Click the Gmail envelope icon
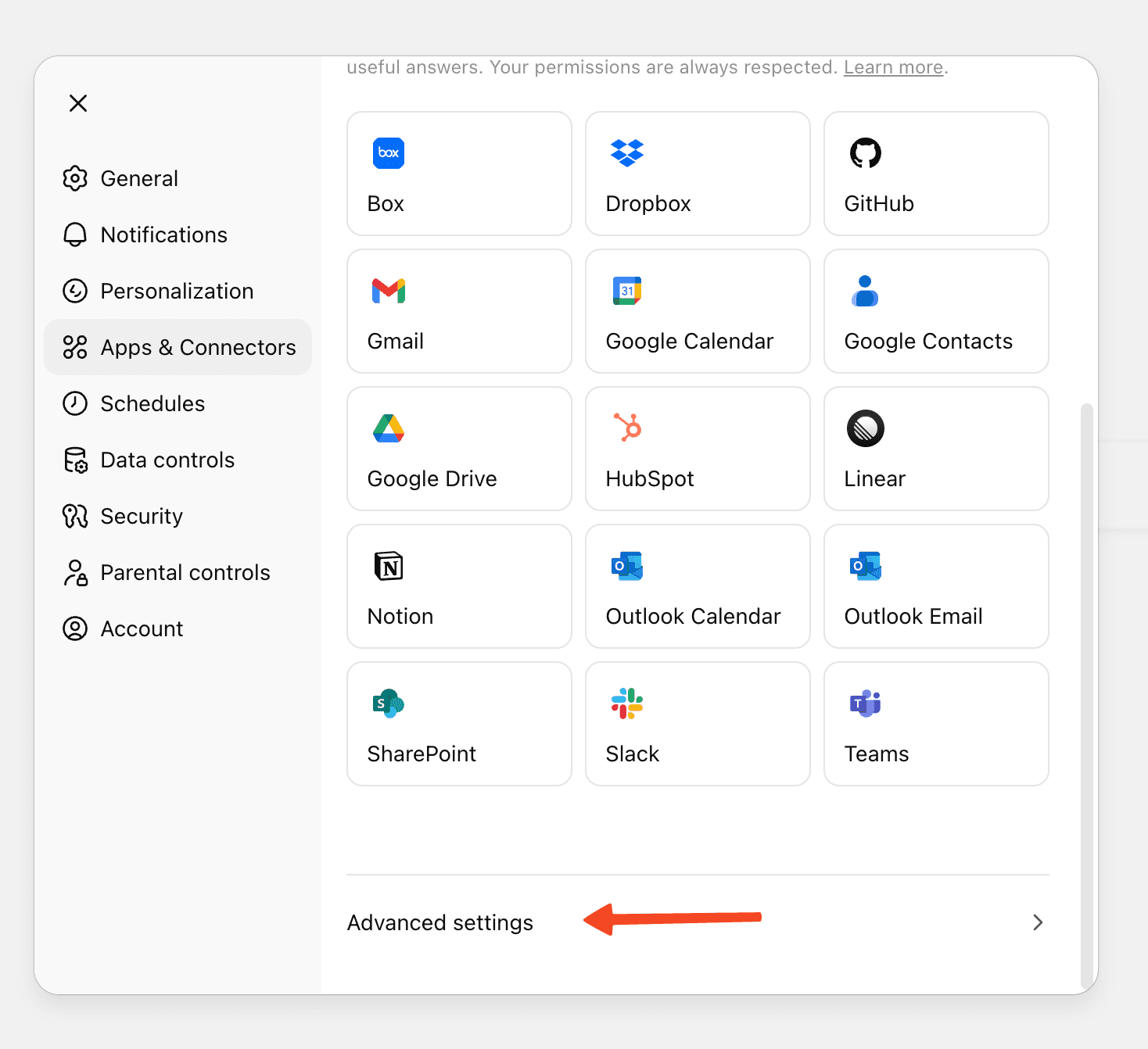1148x1049 pixels. click(389, 291)
